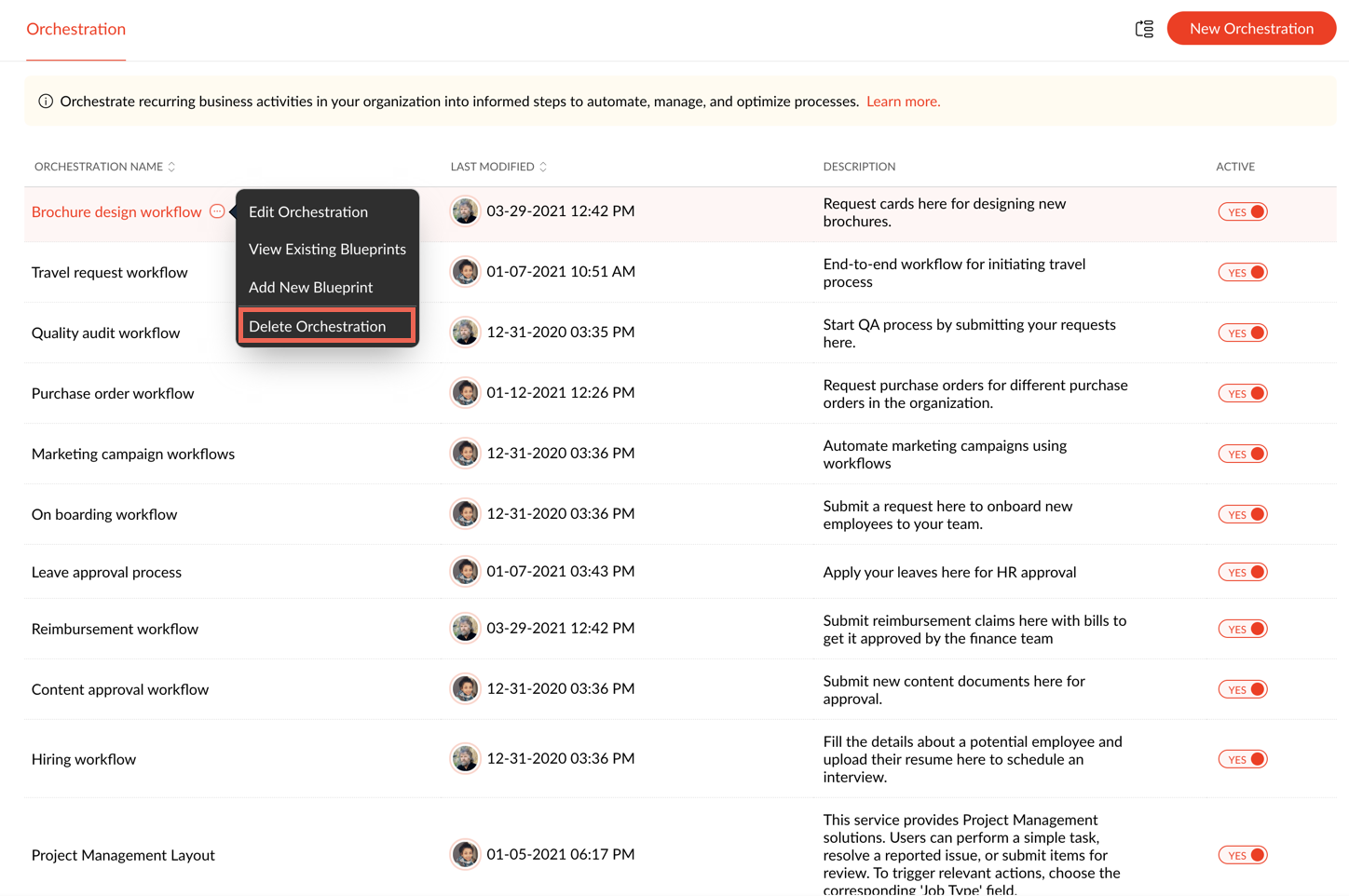Click the avatar in Leave approval process row

[465, 572]
